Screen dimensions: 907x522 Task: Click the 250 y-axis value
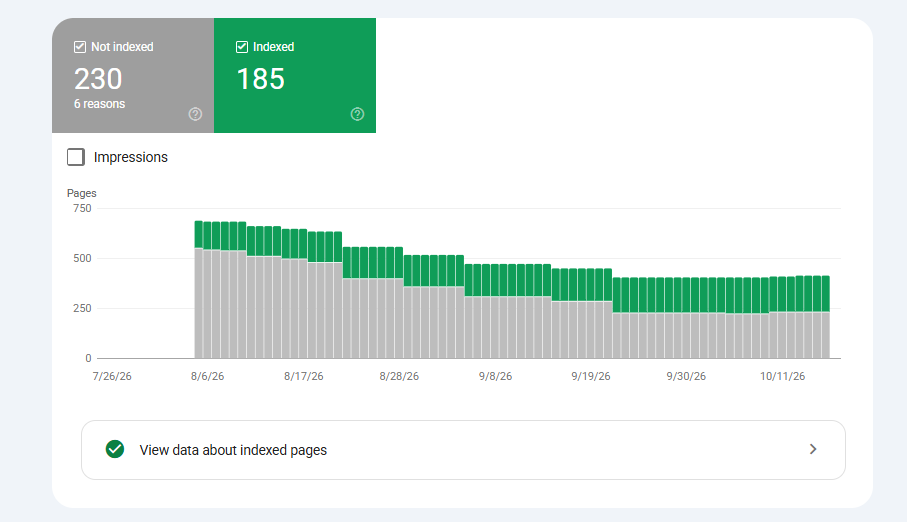(x=82, y=308)
